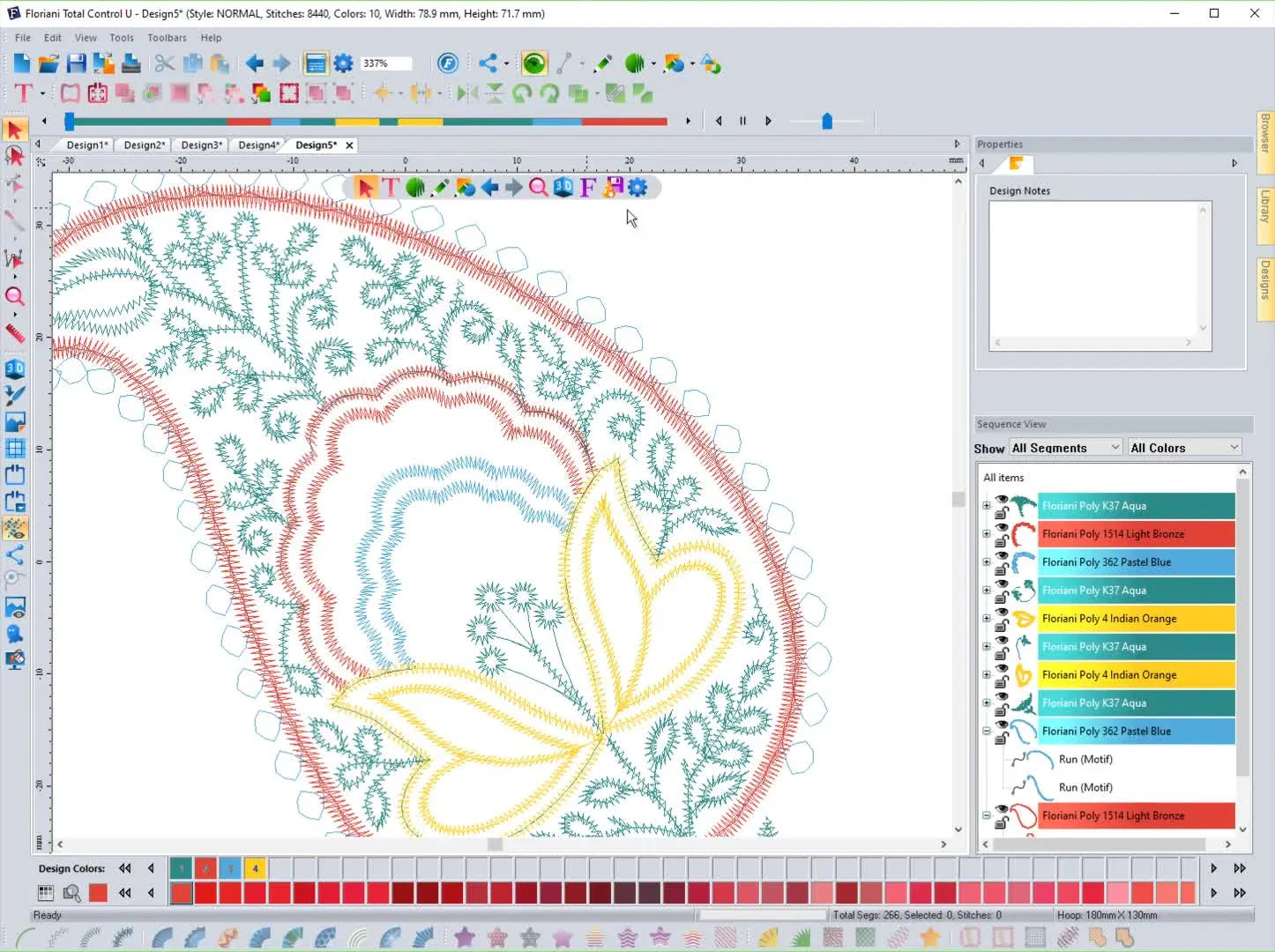Open the 3D view tool on left toolbar

coord(15,368)
